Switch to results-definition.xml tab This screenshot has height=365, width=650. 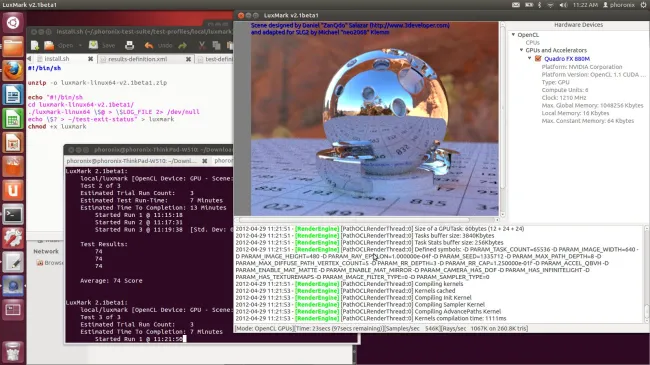coord(138,59)
